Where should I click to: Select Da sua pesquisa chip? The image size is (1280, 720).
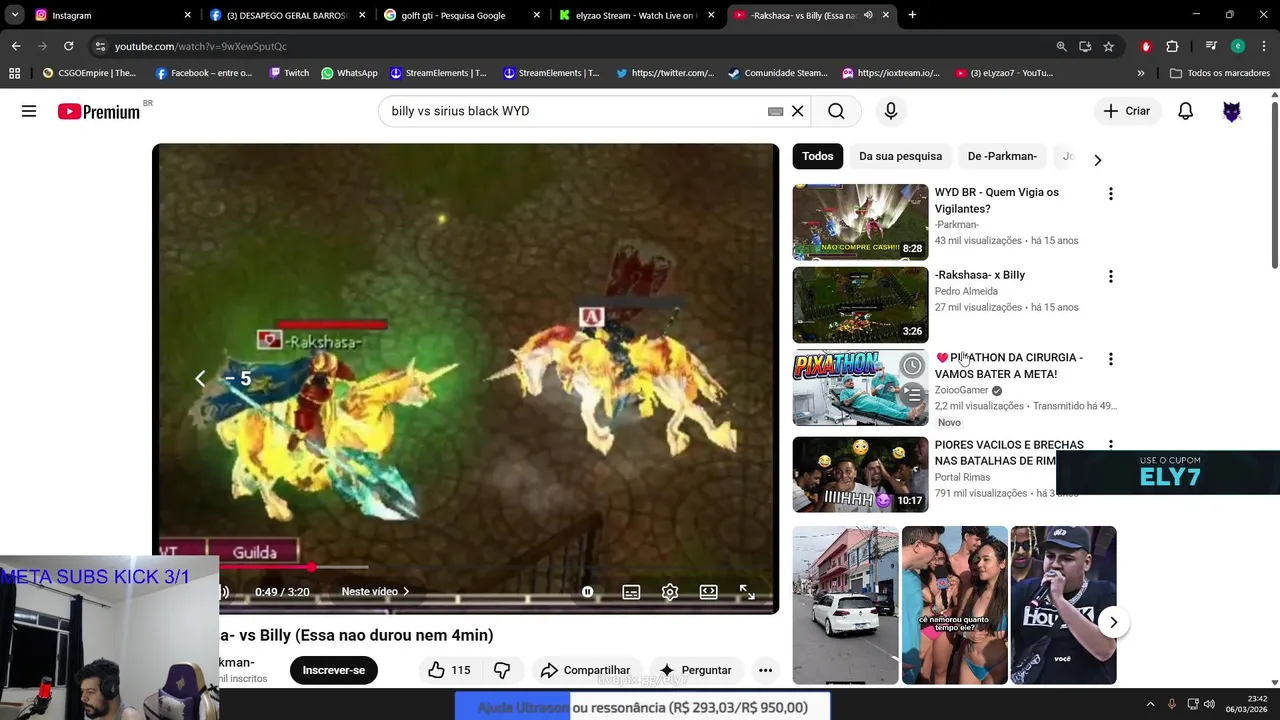[x=900, y=156]
